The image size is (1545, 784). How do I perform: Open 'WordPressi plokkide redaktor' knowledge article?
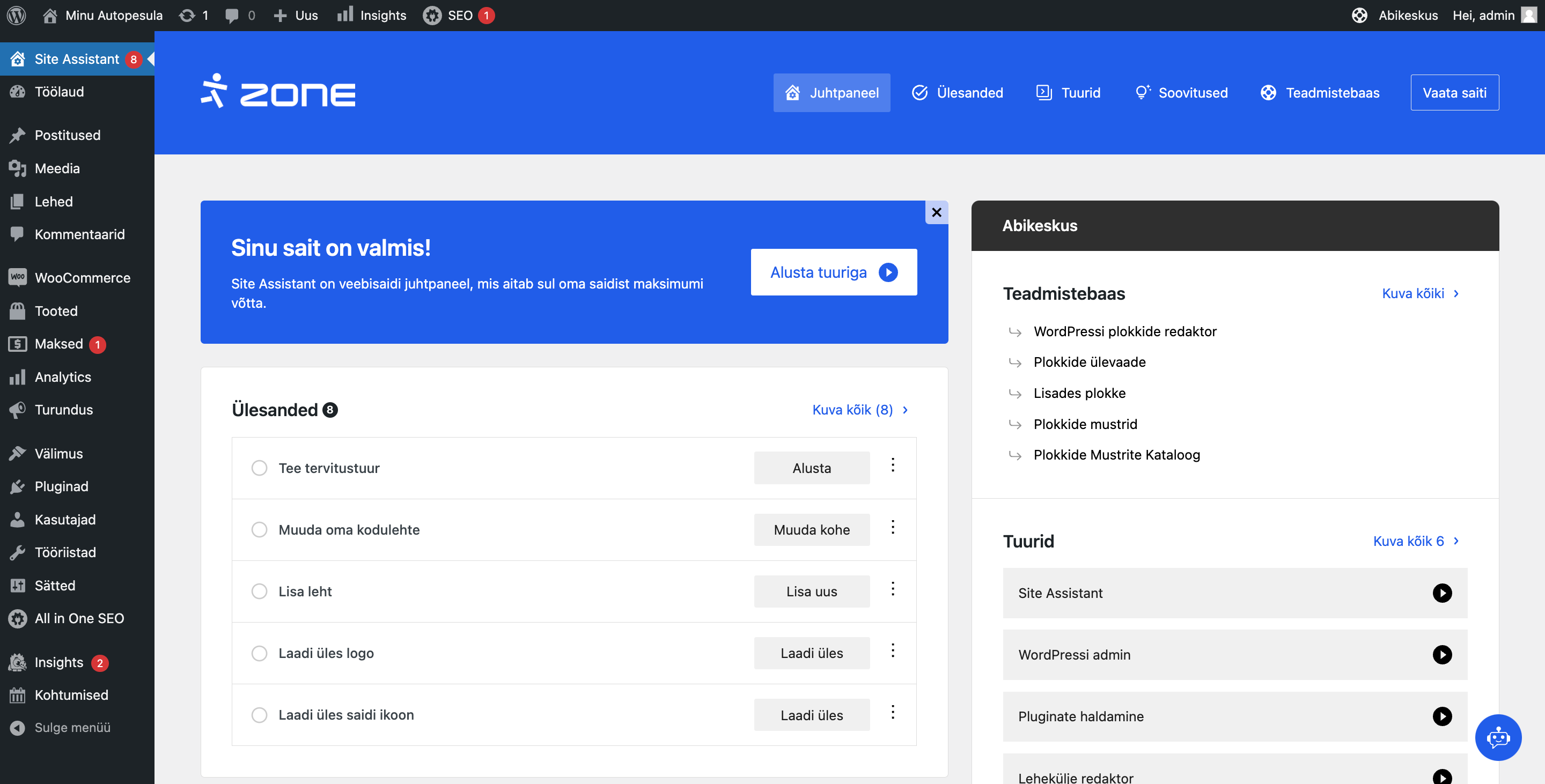point(1124,331)
